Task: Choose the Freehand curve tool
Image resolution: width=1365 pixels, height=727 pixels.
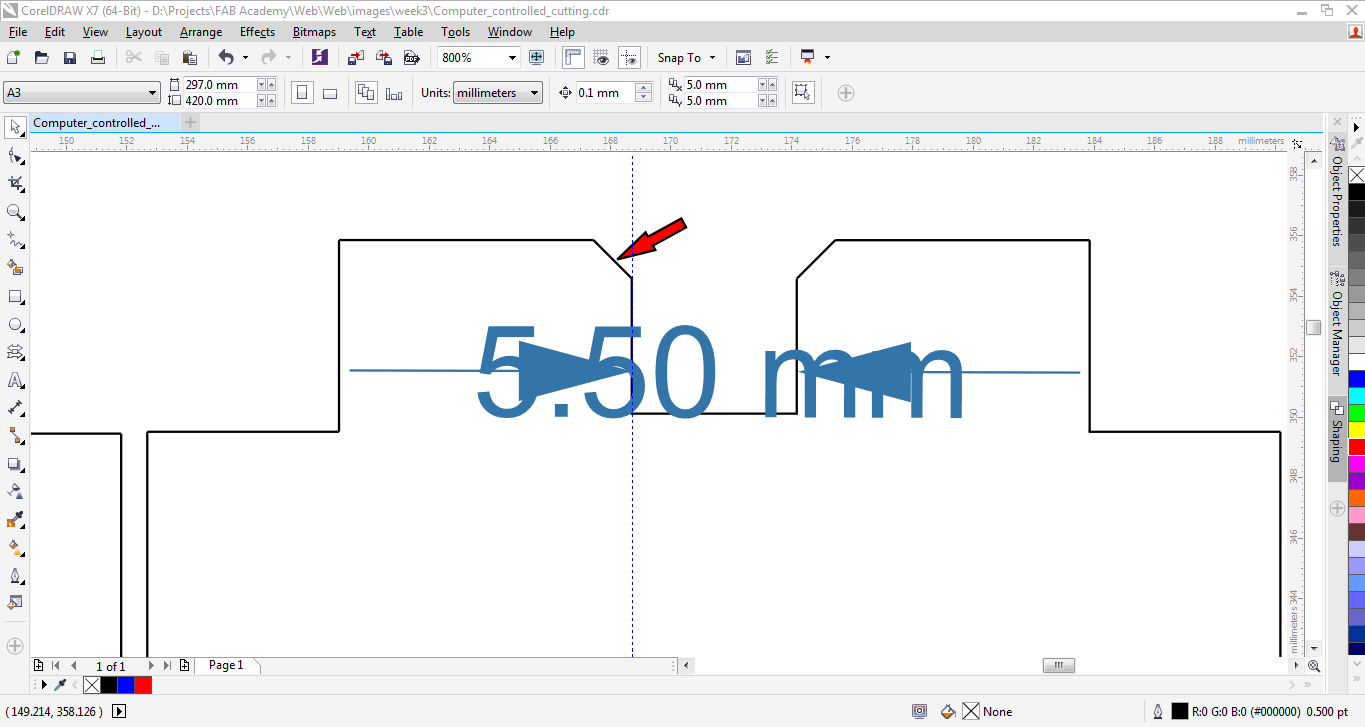Action: click(x=16, y=240)
